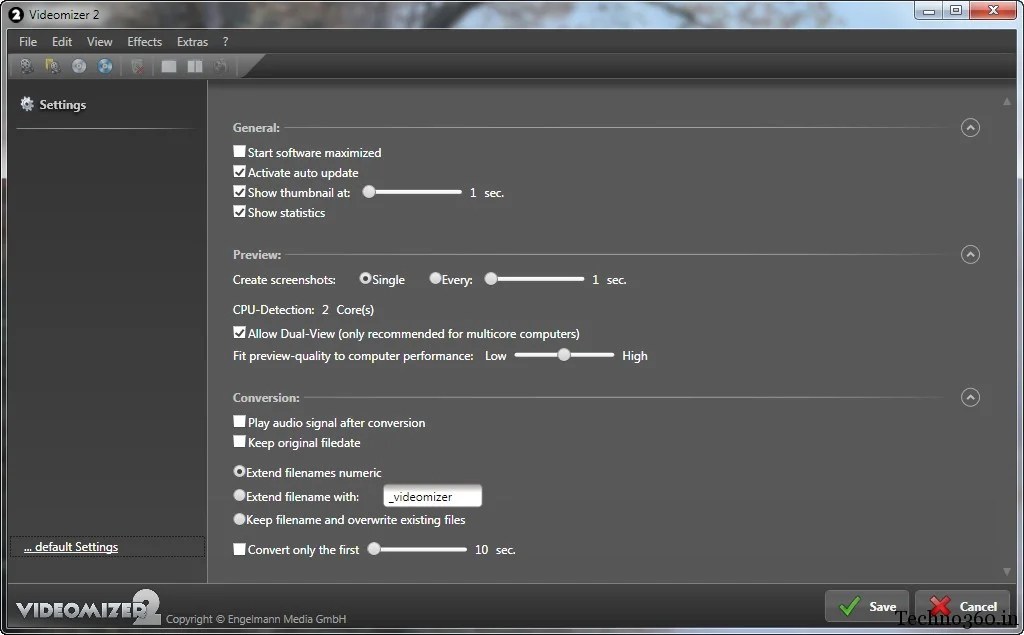Image resolution: width=1024 pixels, height=635 pixels.
Task: Click the settings panel scroll down arrow
Action: (x=1007, y=572)
